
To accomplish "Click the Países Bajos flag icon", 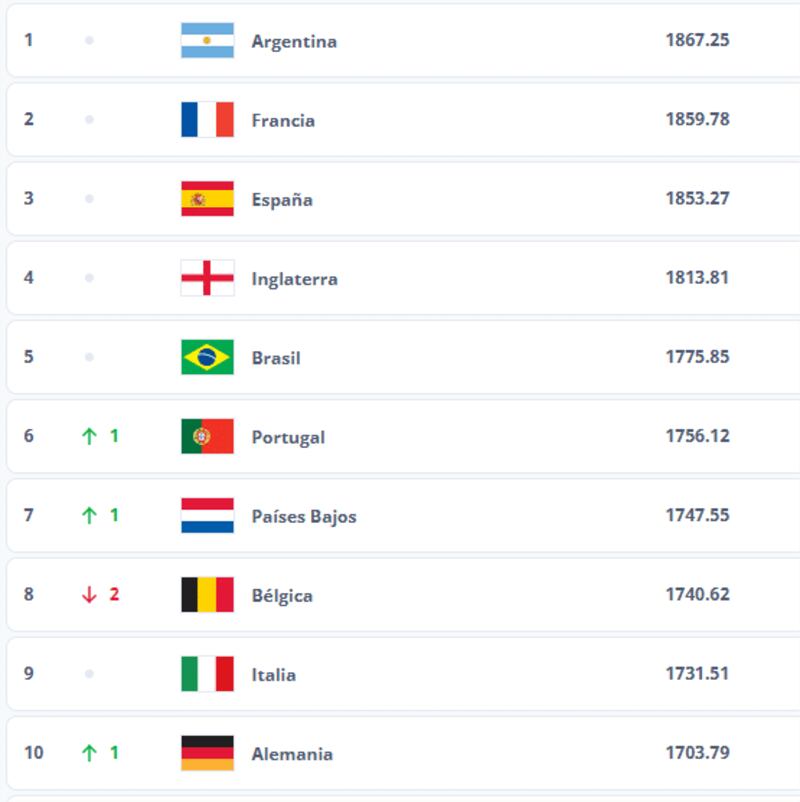I will [x=207, y=516].
